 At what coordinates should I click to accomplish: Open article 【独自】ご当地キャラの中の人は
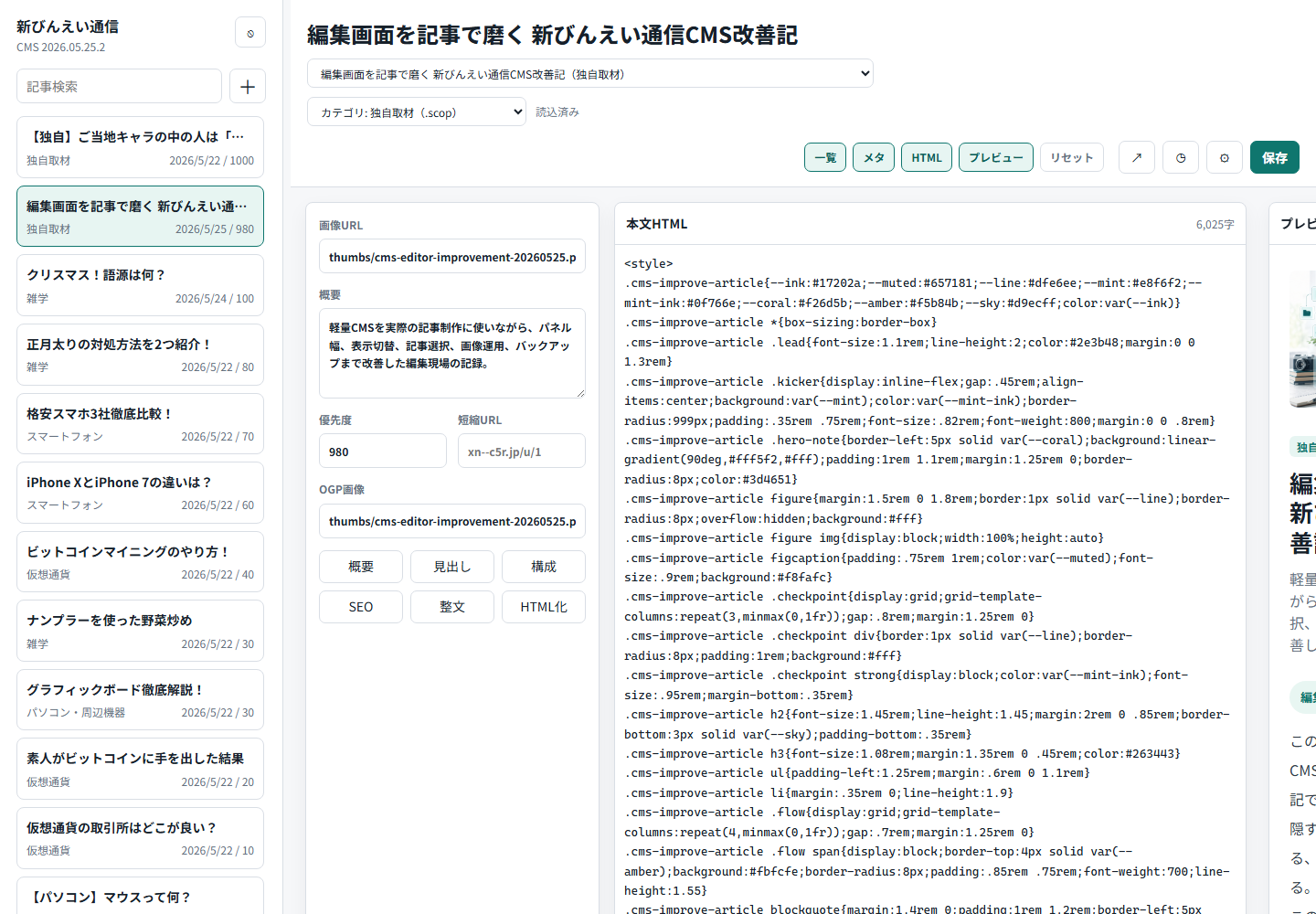pos(141,147)
